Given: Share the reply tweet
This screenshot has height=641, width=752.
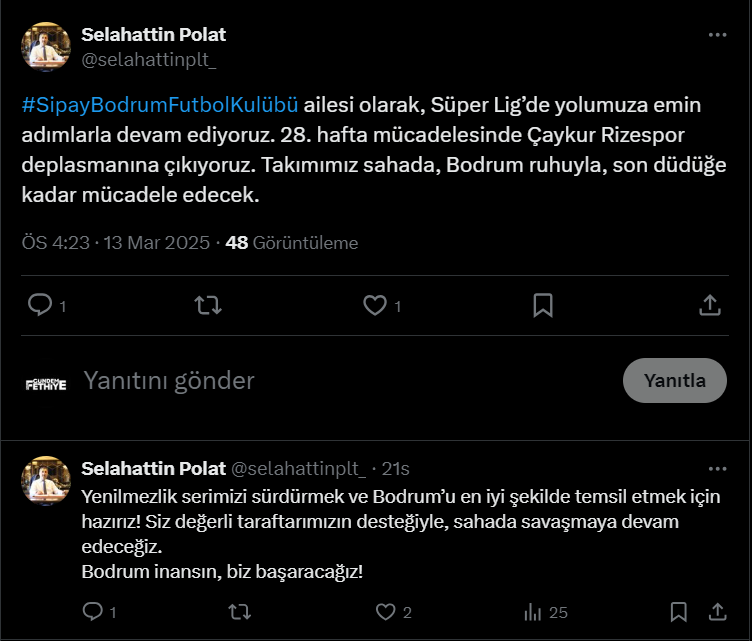Looking at the screenshot, I should [717, 611].
